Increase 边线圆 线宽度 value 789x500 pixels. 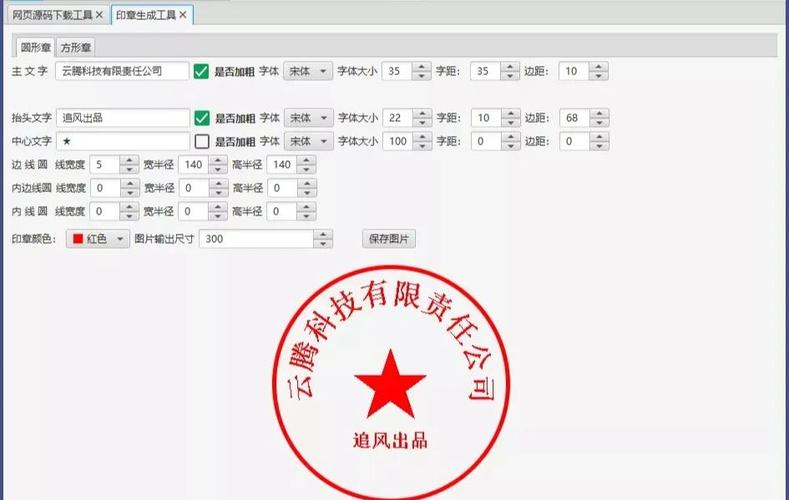(129, 160)
